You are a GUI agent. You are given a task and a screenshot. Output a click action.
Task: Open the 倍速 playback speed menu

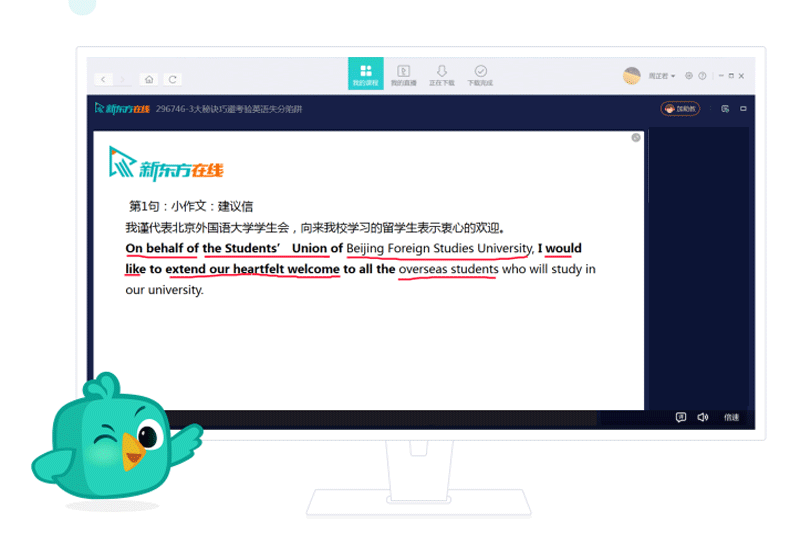(731, 417)
